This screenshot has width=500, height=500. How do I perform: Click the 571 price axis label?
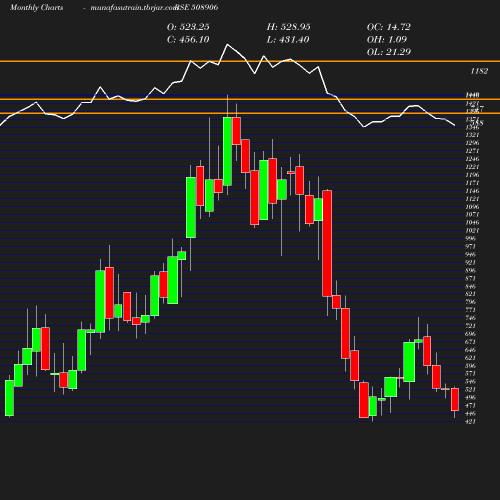click(x=470, y=374)
